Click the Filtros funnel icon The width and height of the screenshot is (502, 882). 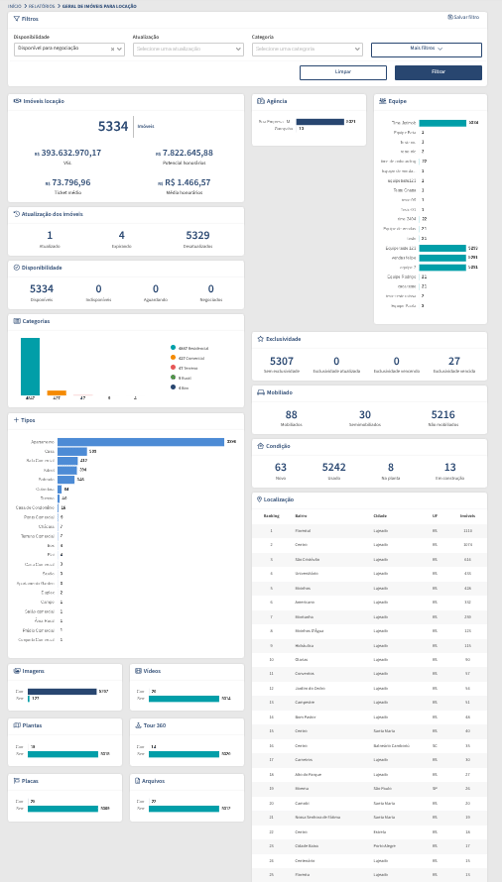point(16,19)
